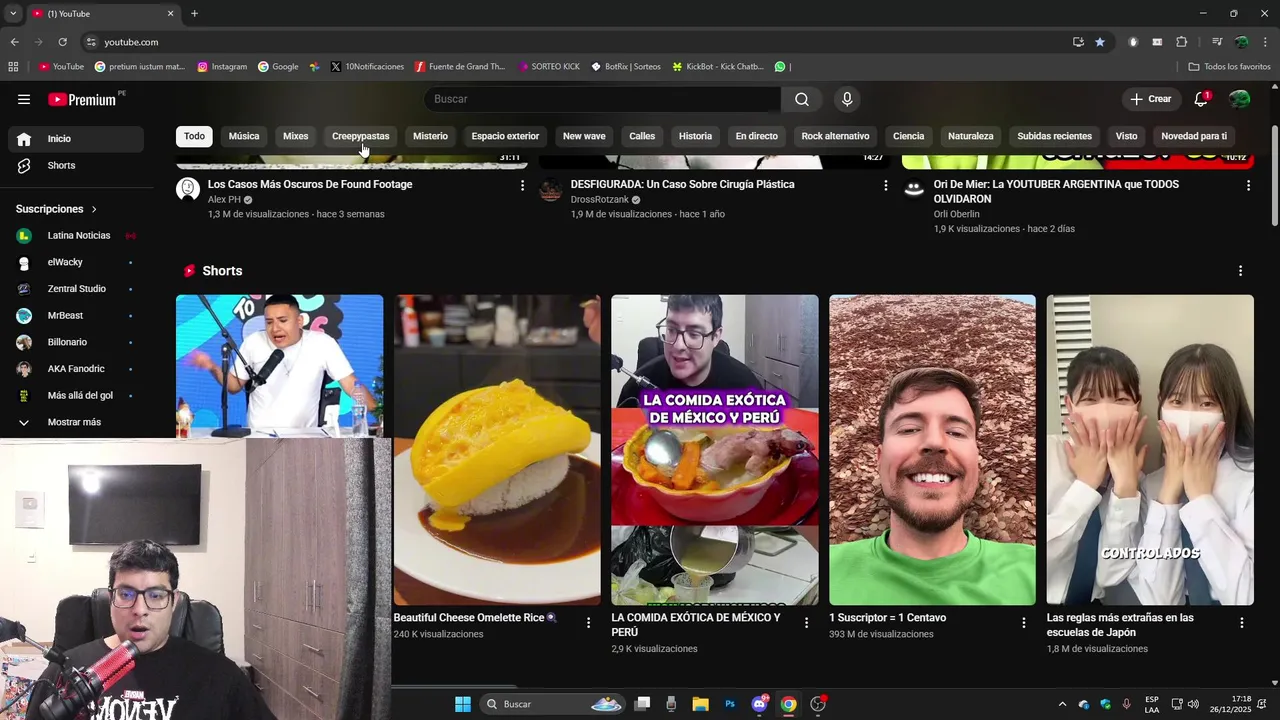This screenshot has width=1280, height=720.
Task: Bookmark this page with the star icon
Action: [1100, 42]
